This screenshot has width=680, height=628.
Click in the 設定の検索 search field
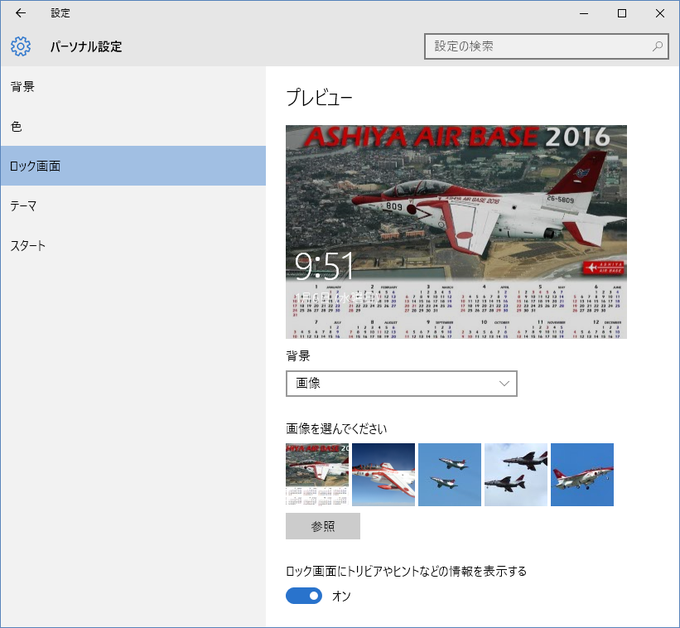pos(546,46)
